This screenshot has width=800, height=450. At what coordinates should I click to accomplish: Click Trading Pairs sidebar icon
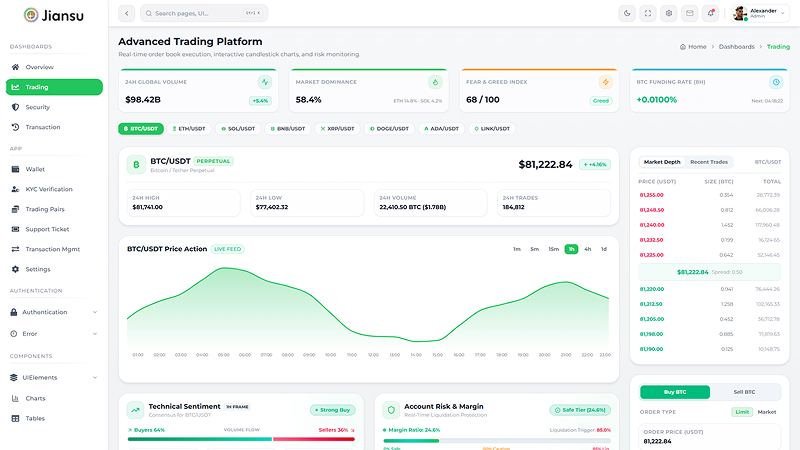15,209
